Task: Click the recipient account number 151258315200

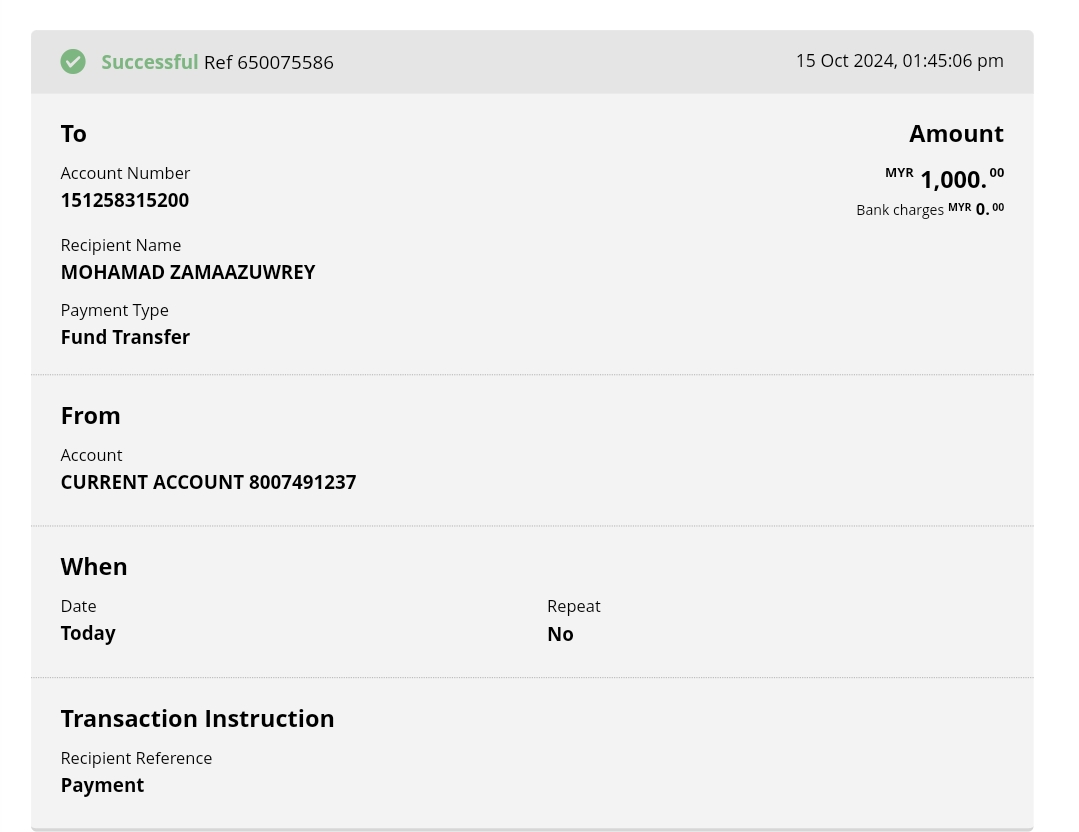Action: pyautogui.click(x=124, y=200)
